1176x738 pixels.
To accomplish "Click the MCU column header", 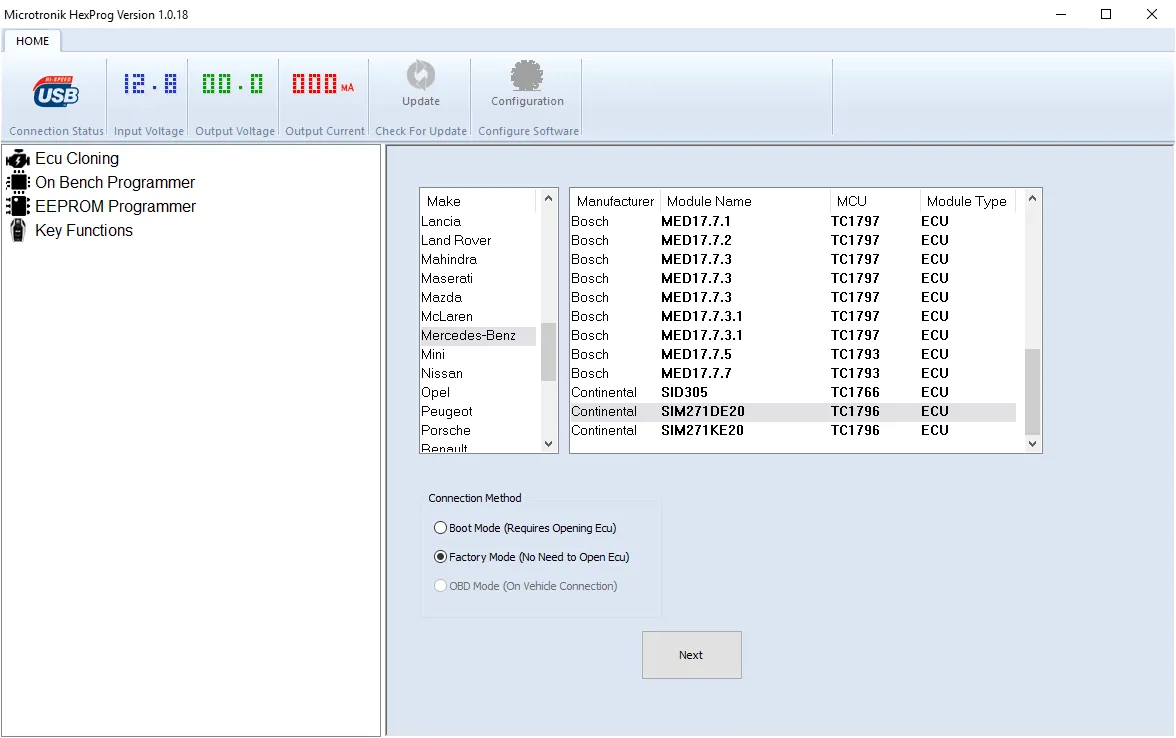I will click(x=874, y=201).
